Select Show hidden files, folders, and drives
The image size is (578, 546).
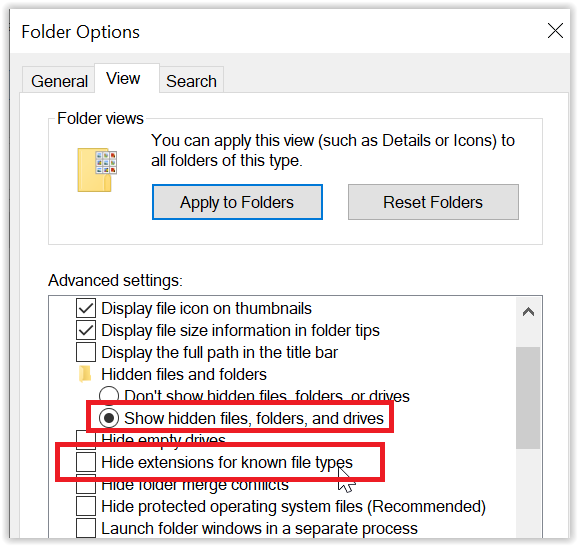pyautogui.click(x=109, y=418)
